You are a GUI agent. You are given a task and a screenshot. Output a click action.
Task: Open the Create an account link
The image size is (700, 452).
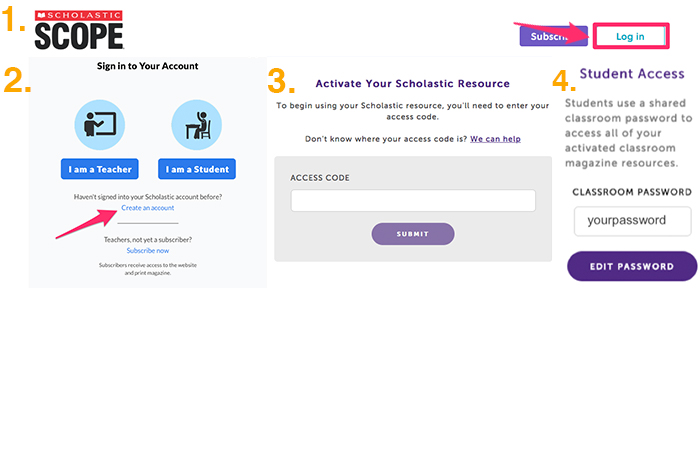(x=148, y=208)
